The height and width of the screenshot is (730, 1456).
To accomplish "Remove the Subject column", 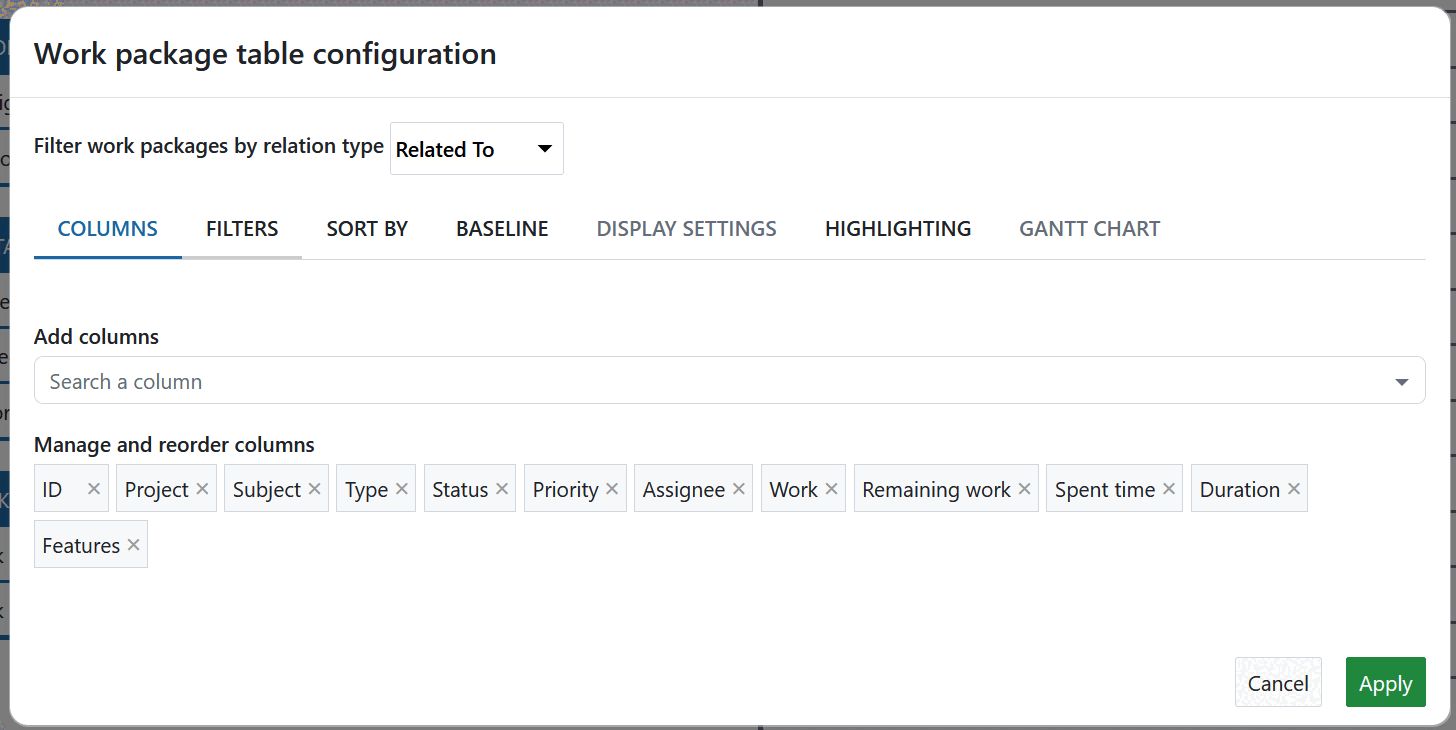I will tap(312, 488).
